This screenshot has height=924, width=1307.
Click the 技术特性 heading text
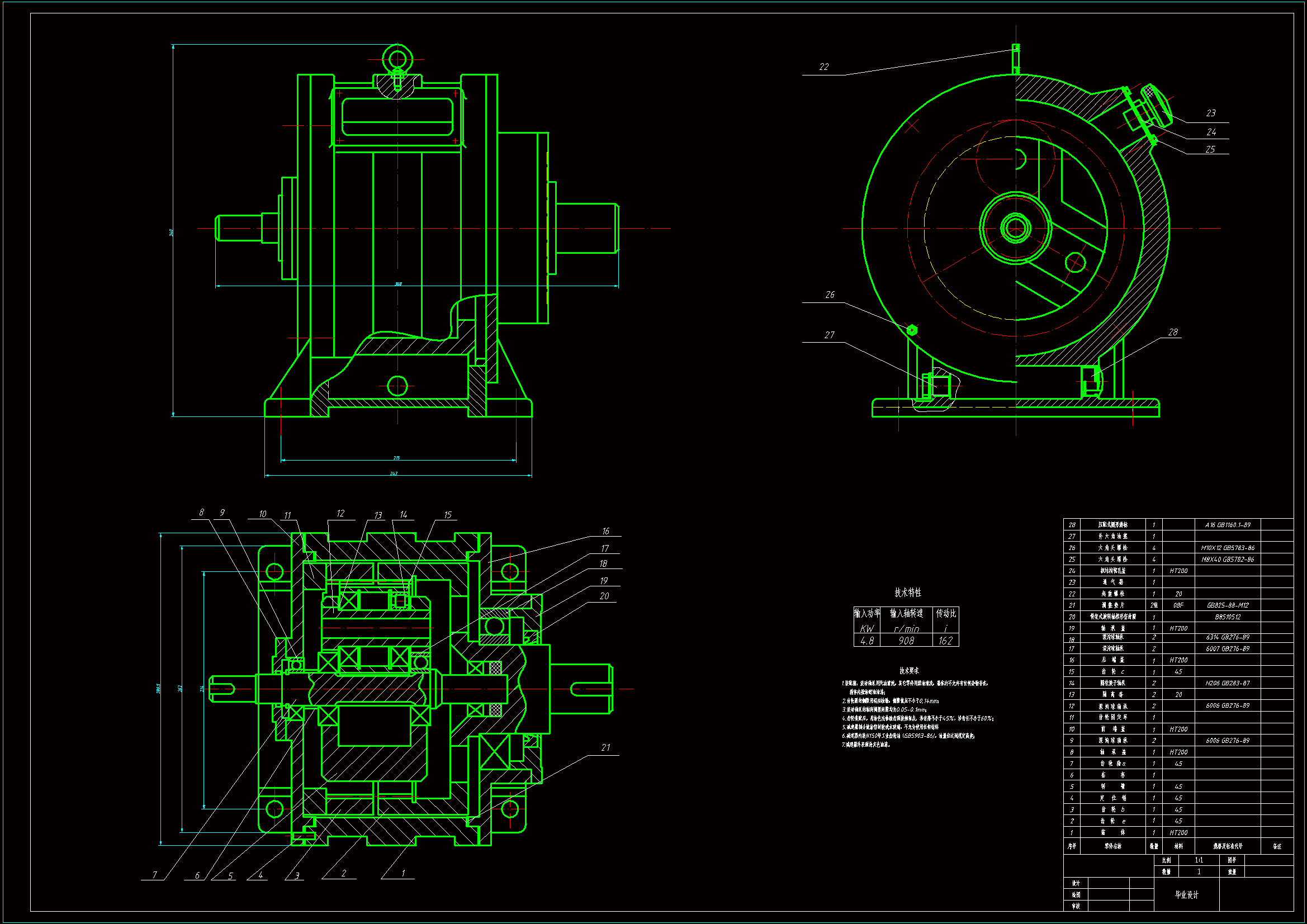[907, 593]
